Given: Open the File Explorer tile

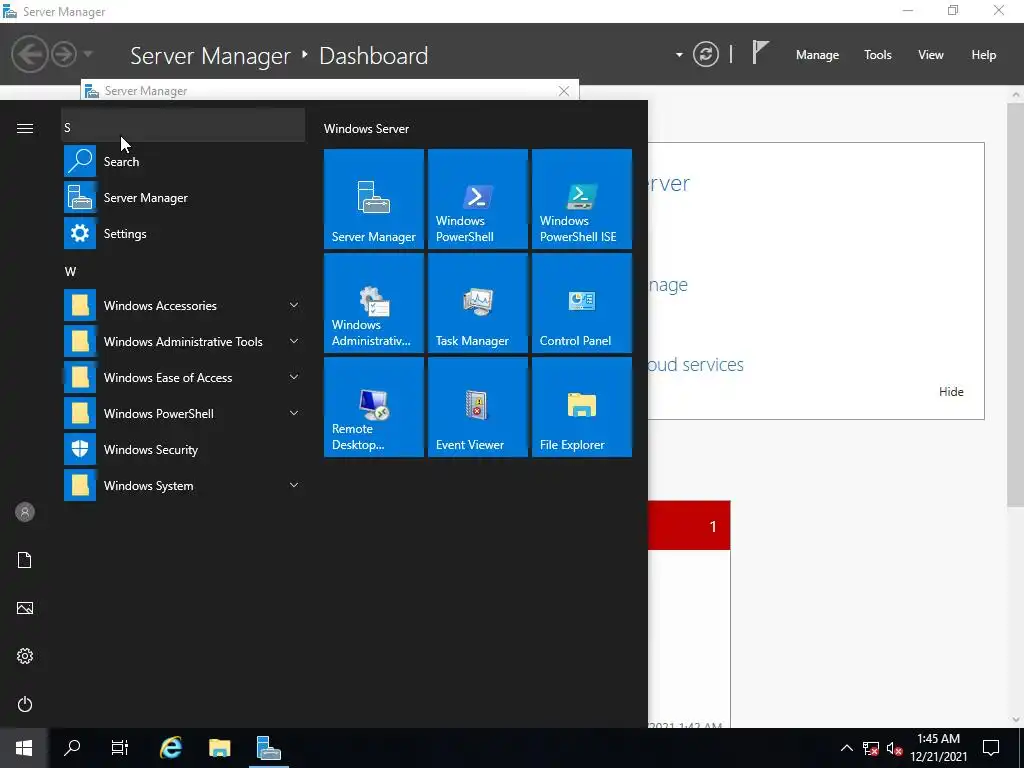Looking at the screenshot, I should point(582,407).
